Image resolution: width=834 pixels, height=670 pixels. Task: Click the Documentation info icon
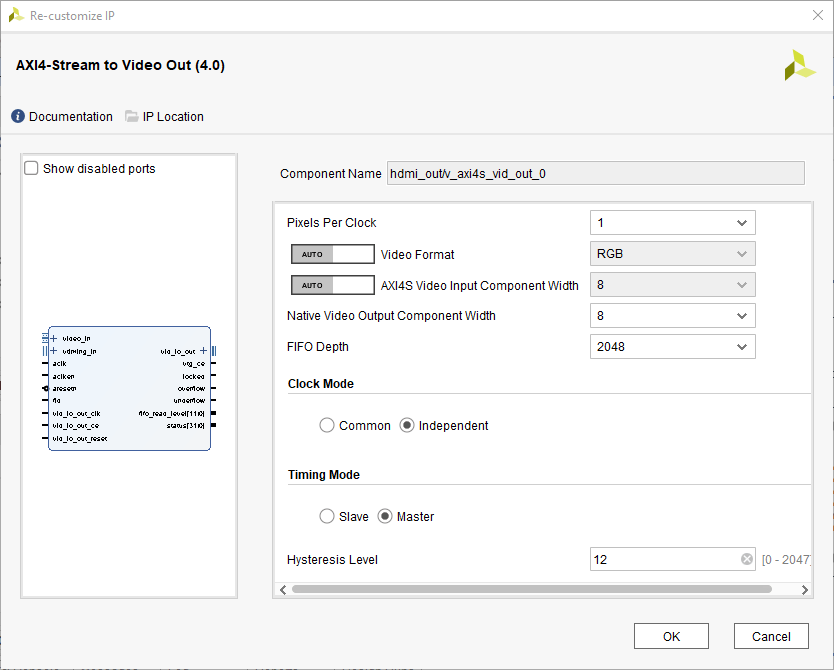[x=18, y=117]
